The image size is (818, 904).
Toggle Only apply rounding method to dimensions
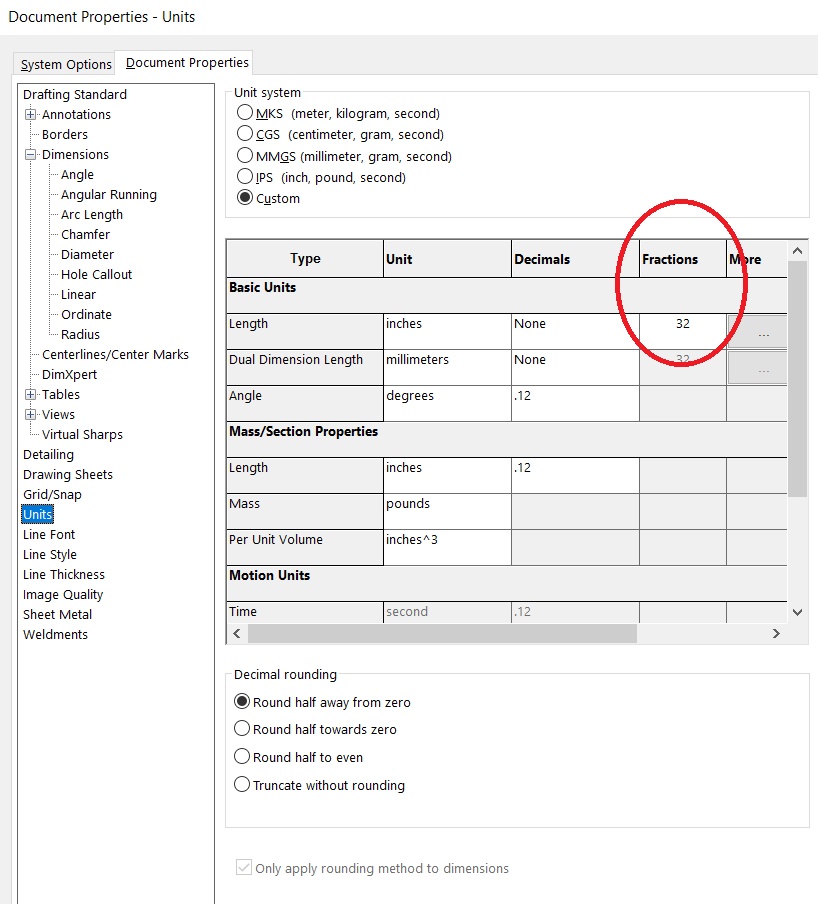(x=244, y=867)
